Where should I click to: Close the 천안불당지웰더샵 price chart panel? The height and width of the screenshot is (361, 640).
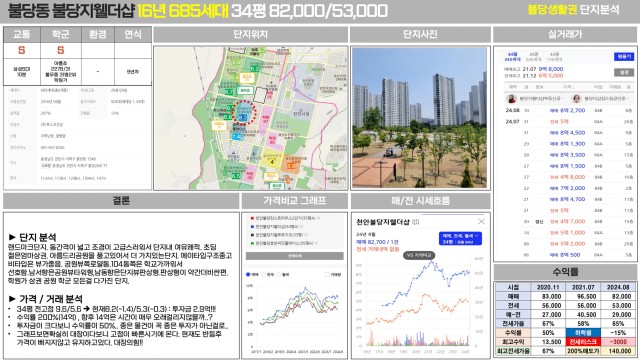tap(482, 221)
